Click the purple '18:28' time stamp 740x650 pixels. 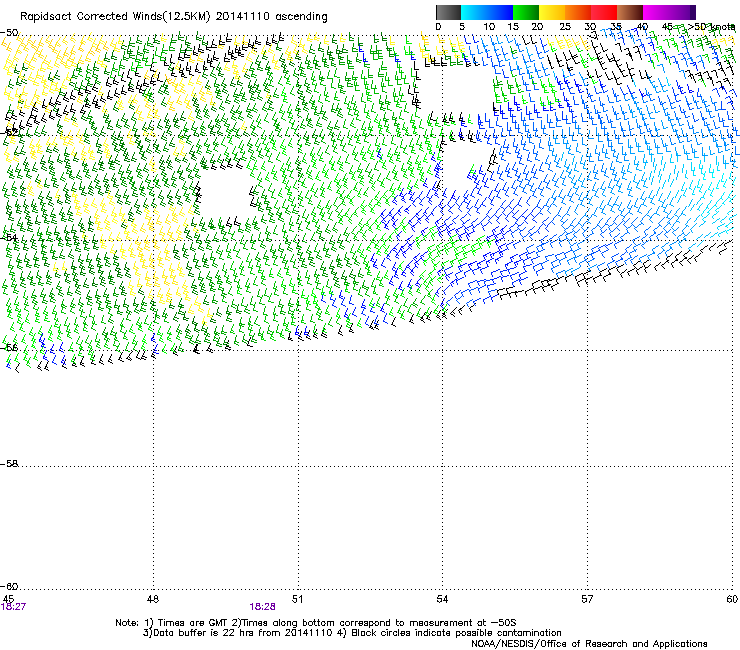pos(262,607)
